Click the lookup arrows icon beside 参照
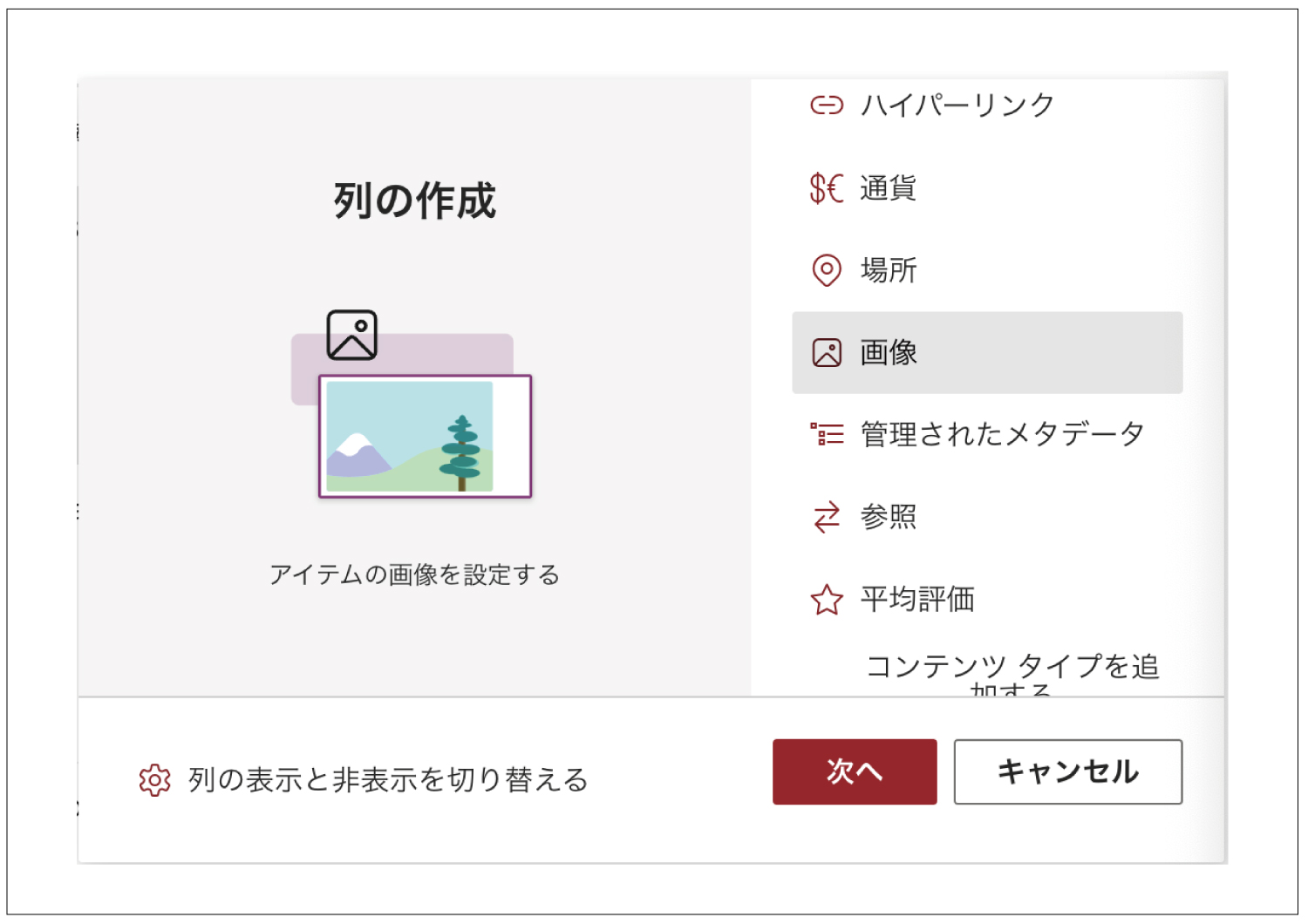This screenshot has height=924, width=1308. (x=827, y=517)
